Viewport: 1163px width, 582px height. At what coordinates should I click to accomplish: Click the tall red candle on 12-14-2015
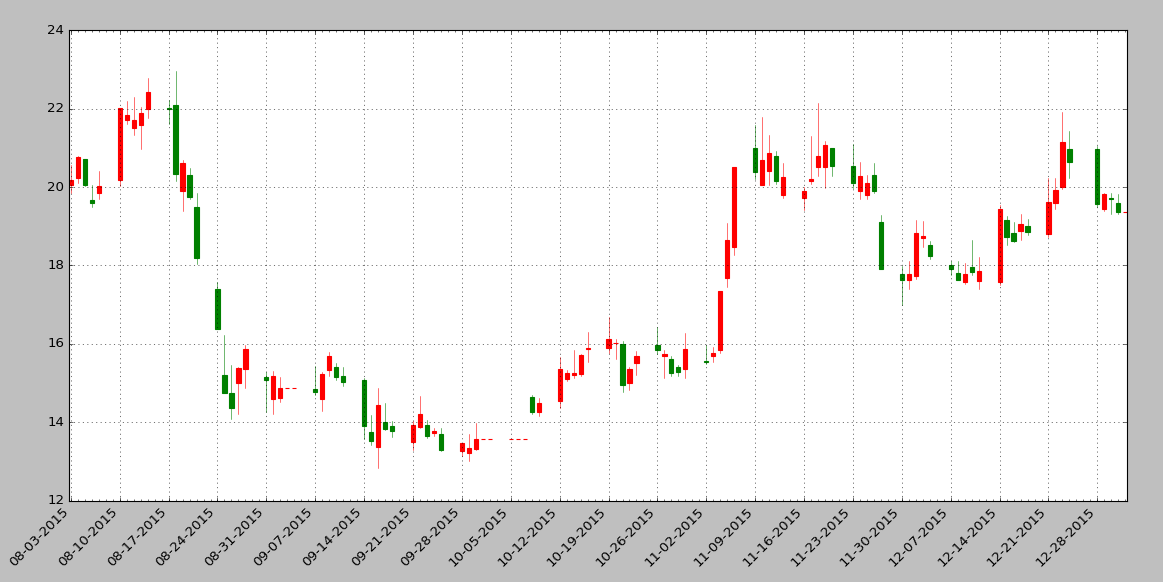point(1000,246)
